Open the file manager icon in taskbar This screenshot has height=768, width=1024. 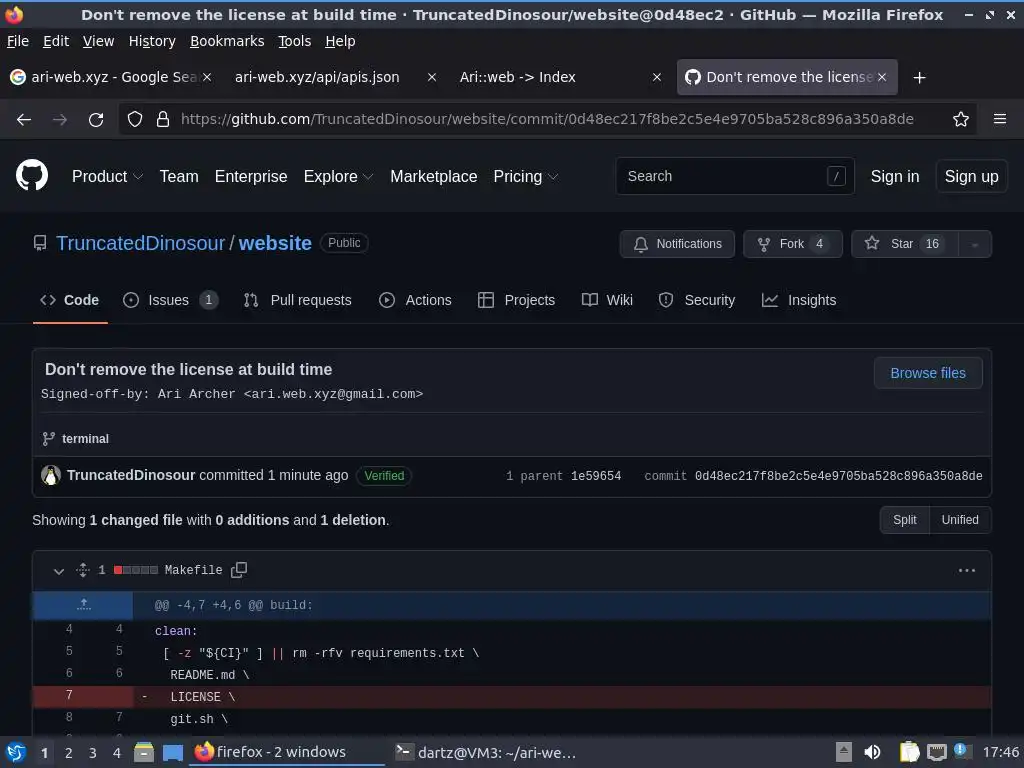click(144, 752)
